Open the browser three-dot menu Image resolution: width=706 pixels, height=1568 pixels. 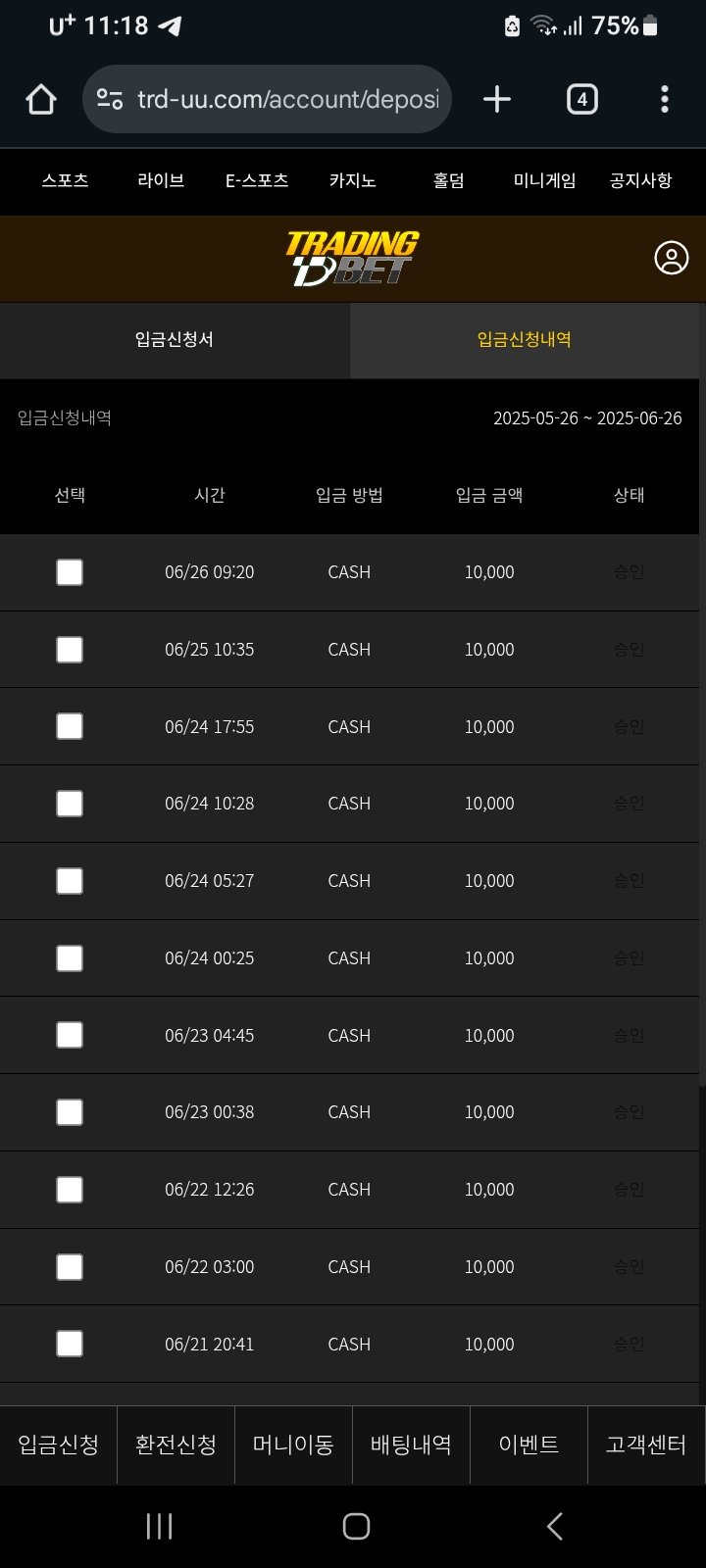pos(665,99)
